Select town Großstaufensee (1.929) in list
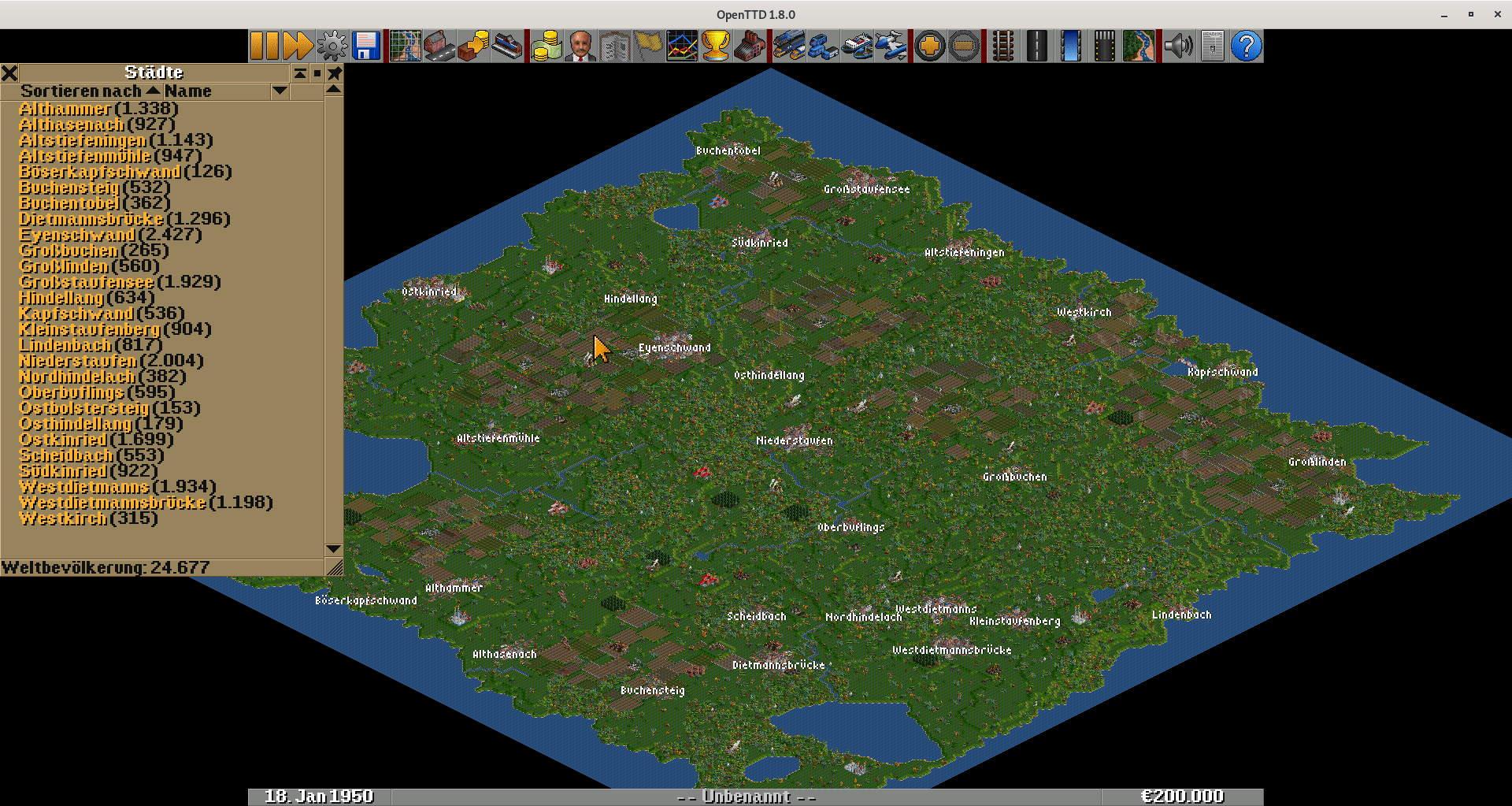 (120, 282)
